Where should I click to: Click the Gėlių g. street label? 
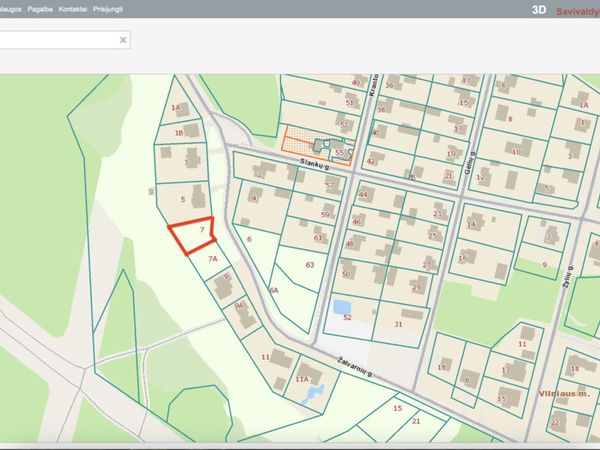click(470, 163)
